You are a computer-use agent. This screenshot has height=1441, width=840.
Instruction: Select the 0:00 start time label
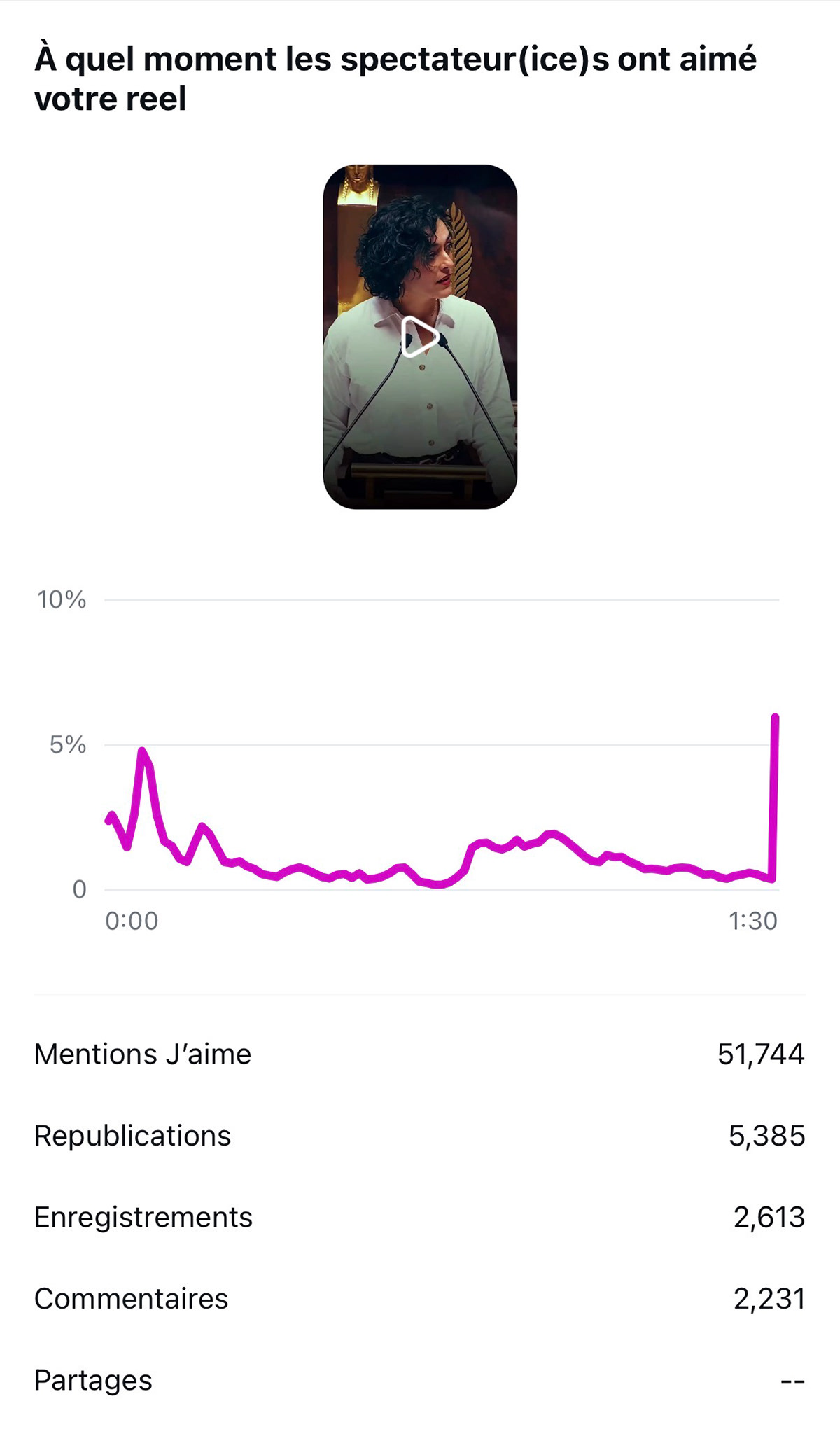[132, 921]
